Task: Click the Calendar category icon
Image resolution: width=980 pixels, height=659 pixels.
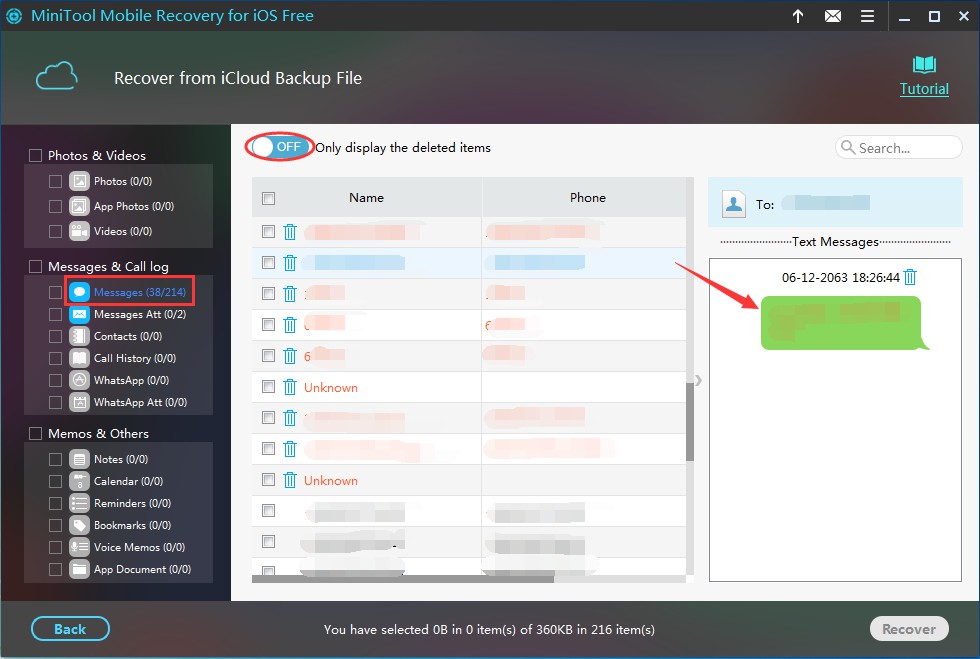Action: pos(79,481)
